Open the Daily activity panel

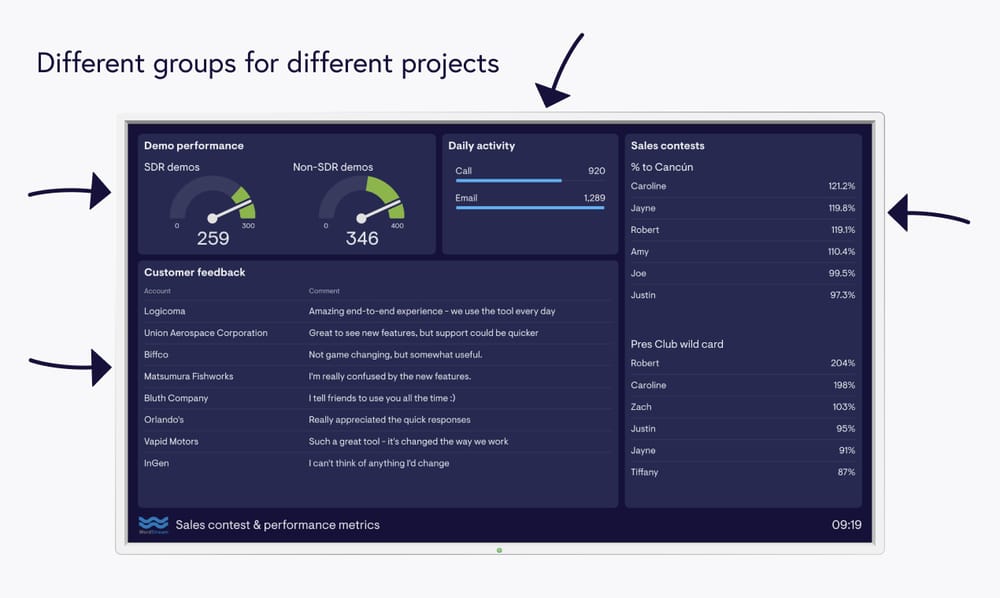tap(482, 145)
